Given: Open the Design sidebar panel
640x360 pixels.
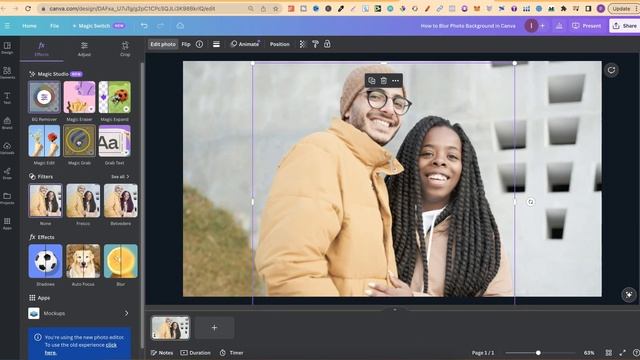Looking at the screenshot, I should point(7,48).
